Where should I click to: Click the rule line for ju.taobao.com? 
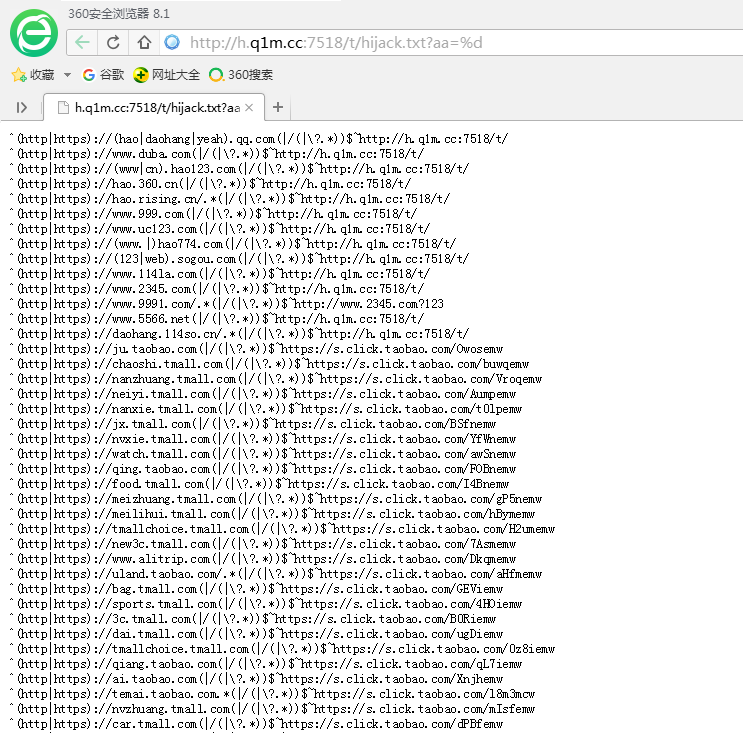coord(256,349)
